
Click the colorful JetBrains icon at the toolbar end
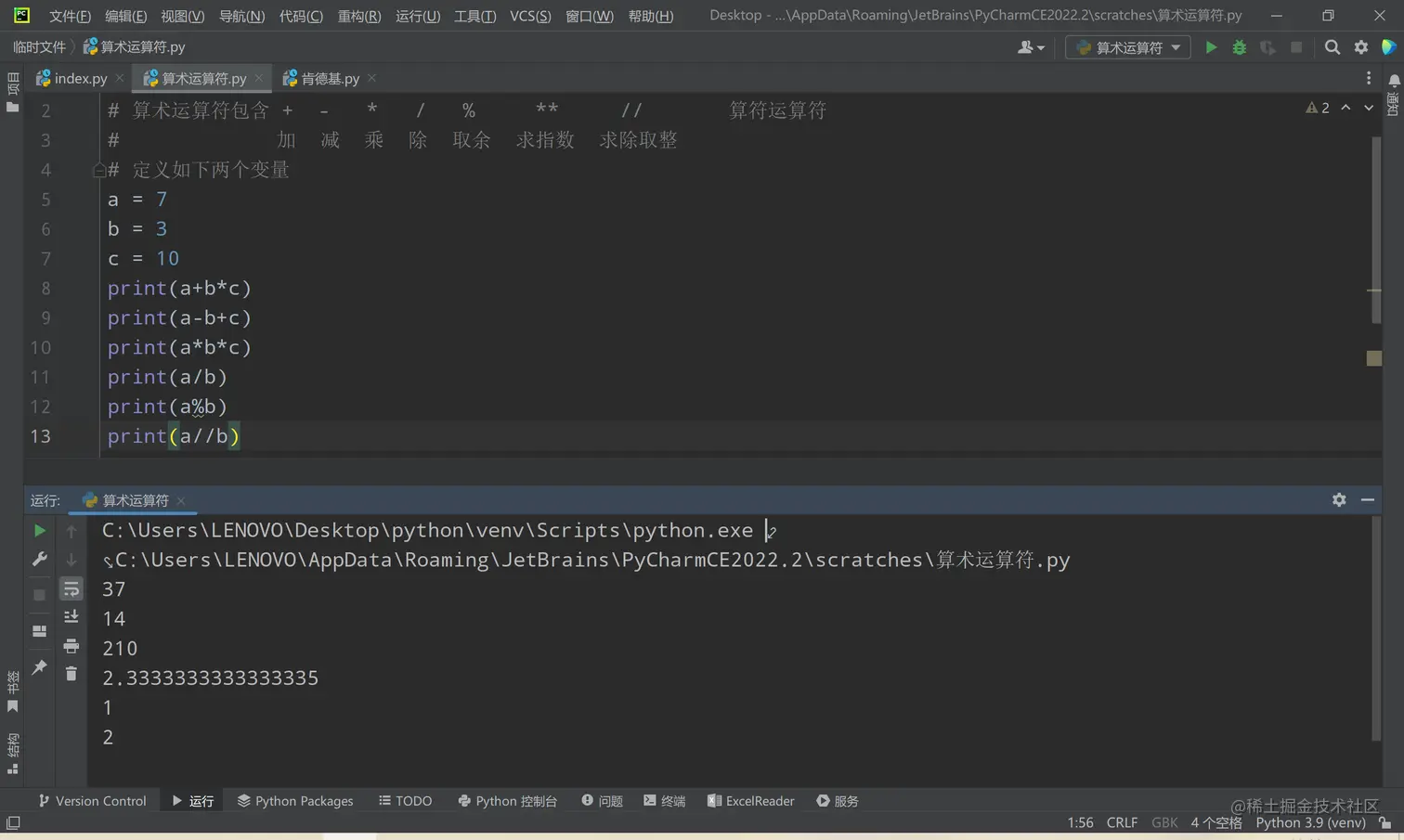[1389, 47]
